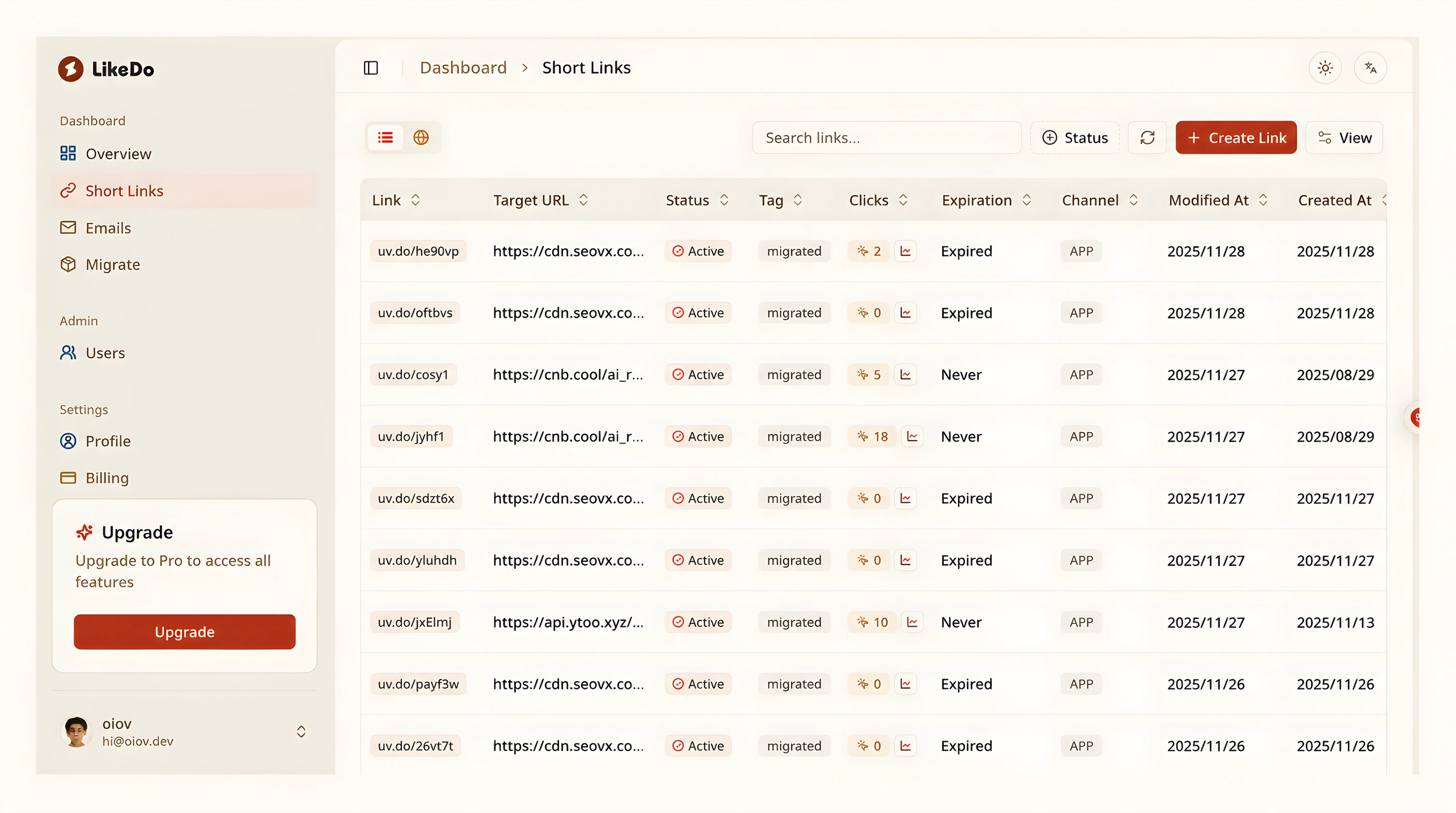This screenshot has height=813, width=1456.
Task: Go to Dashboard breadcrumb
Action: click(x=463, y=68)
